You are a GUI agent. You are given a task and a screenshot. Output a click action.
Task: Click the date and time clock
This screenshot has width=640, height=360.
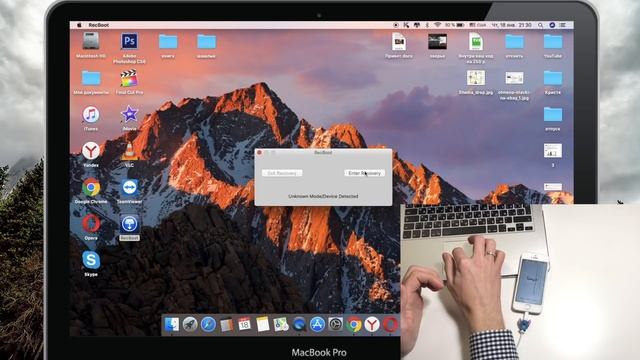512,25
